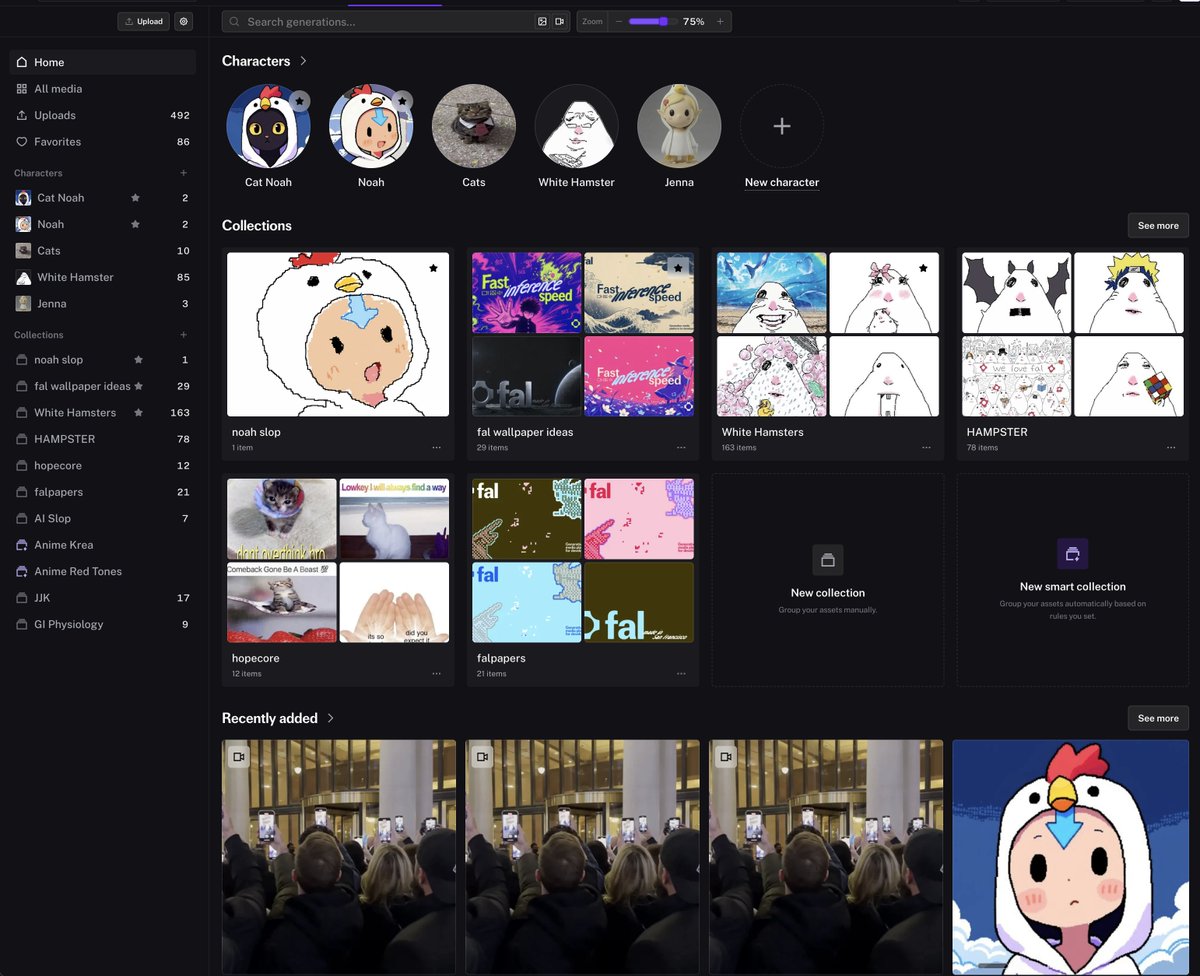Click video icon on first recent clip

[x=239, y=757]
